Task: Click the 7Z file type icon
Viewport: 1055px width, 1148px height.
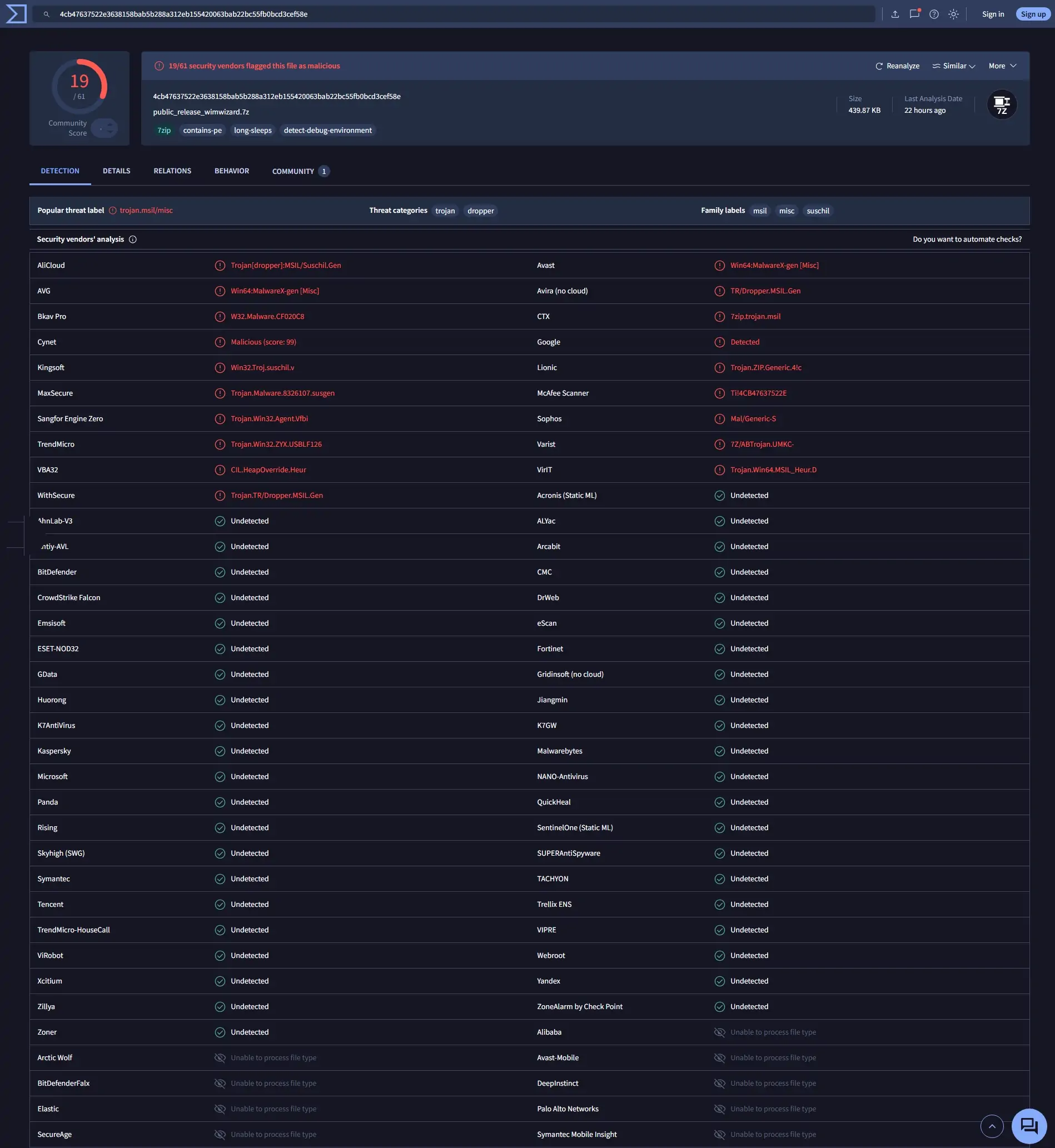Action: pos(1002,105)
